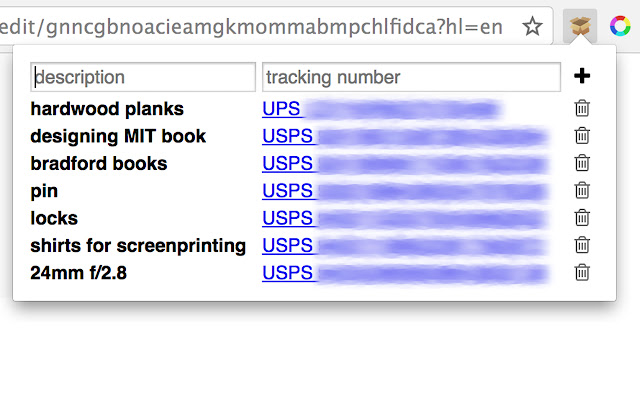This screenshot has height=400, width=640.
Task: Open USPS link for shirts for screenprinting
Action: coord(405,246)
